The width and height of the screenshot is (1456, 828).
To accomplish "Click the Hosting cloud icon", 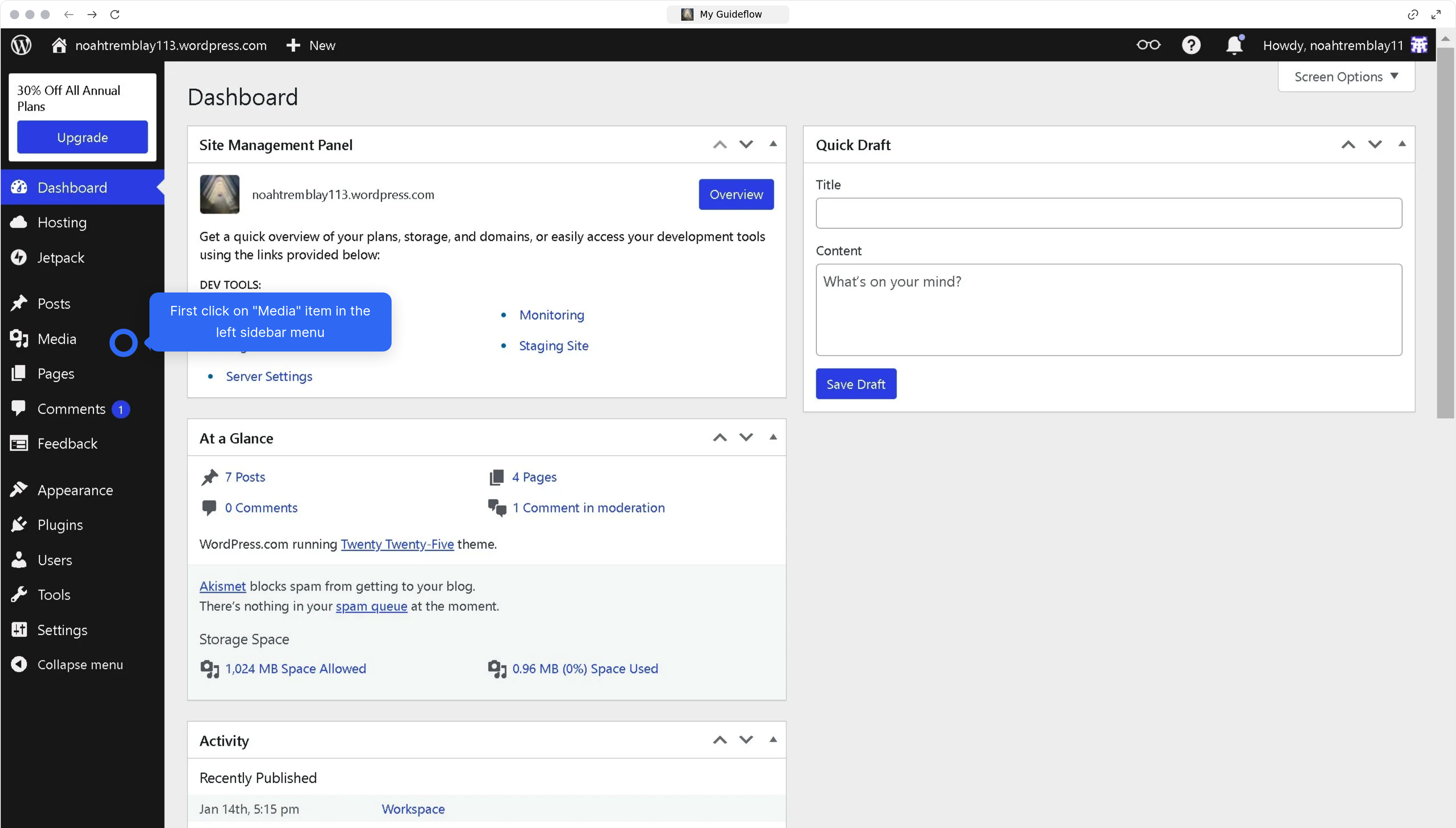I will click(19, 222).
